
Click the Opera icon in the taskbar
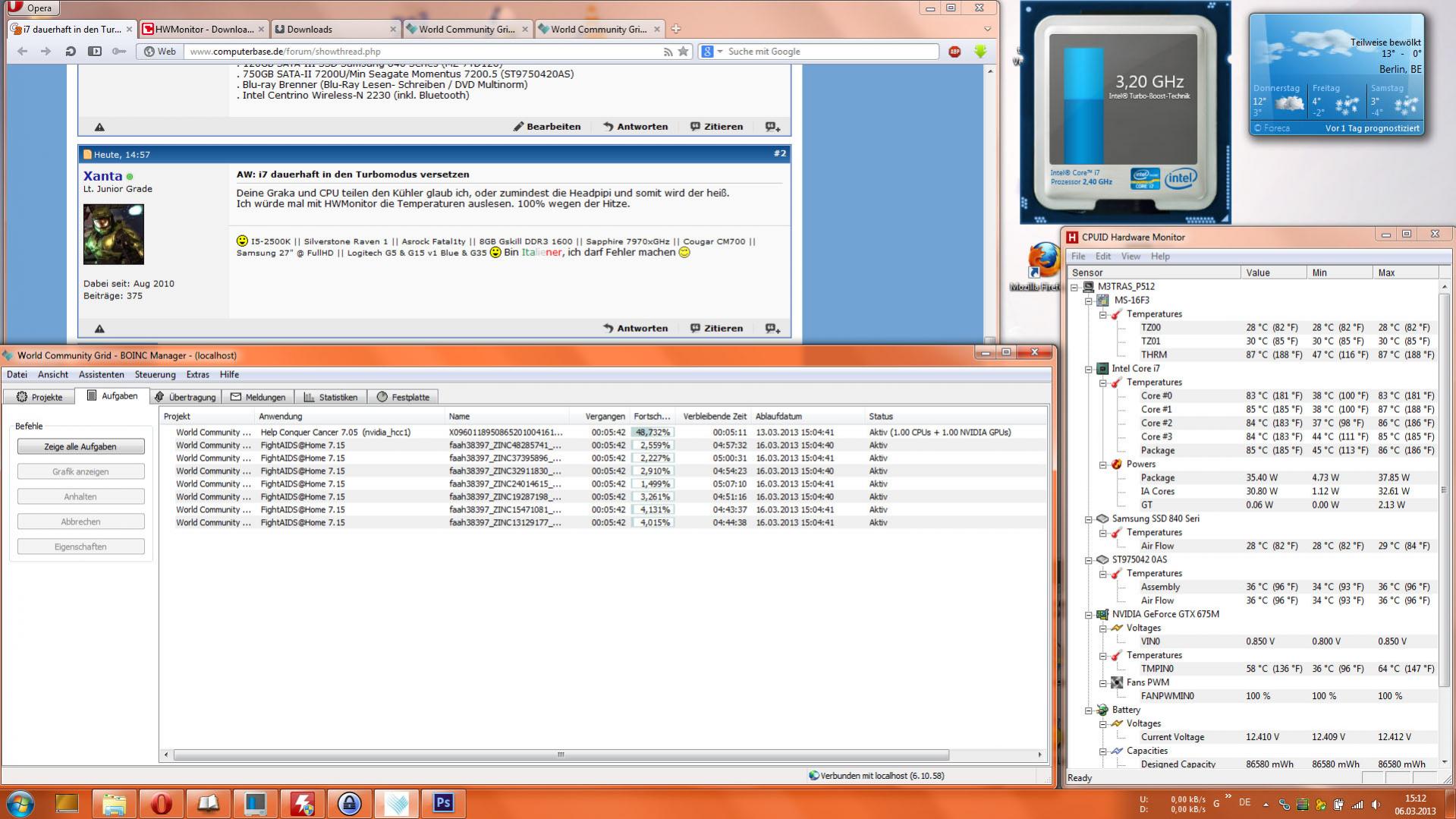pyautogui.click(x=161, y=803)
